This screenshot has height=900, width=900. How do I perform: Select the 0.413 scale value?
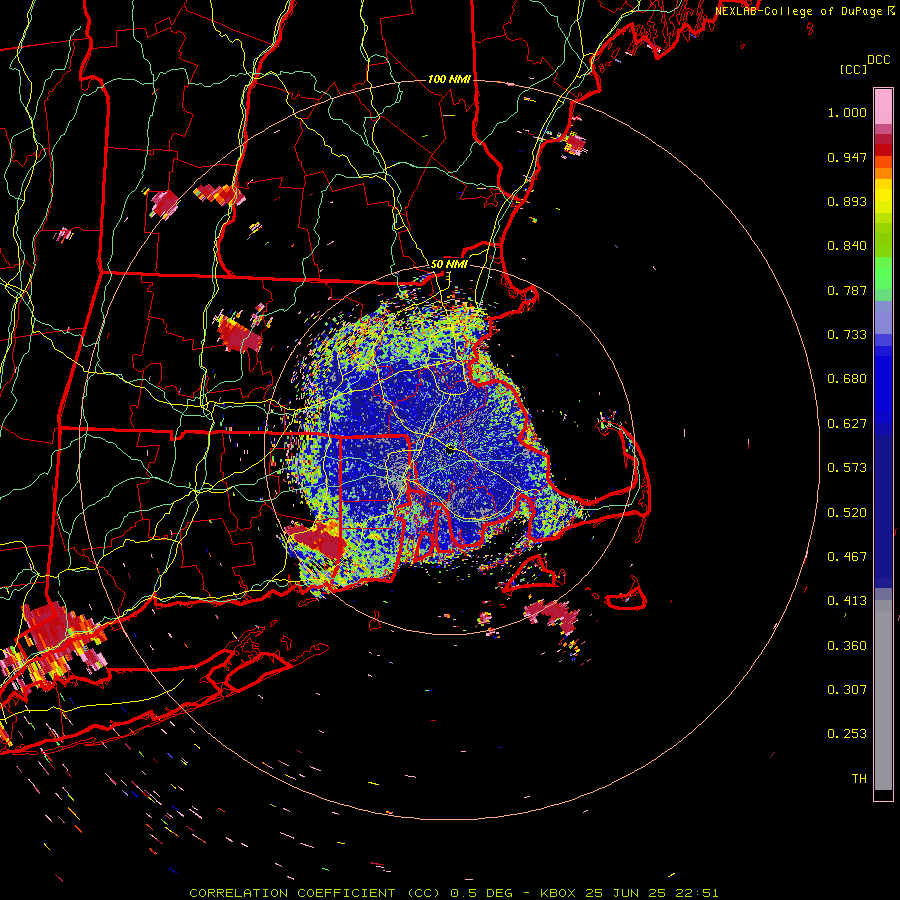(847, 601)
